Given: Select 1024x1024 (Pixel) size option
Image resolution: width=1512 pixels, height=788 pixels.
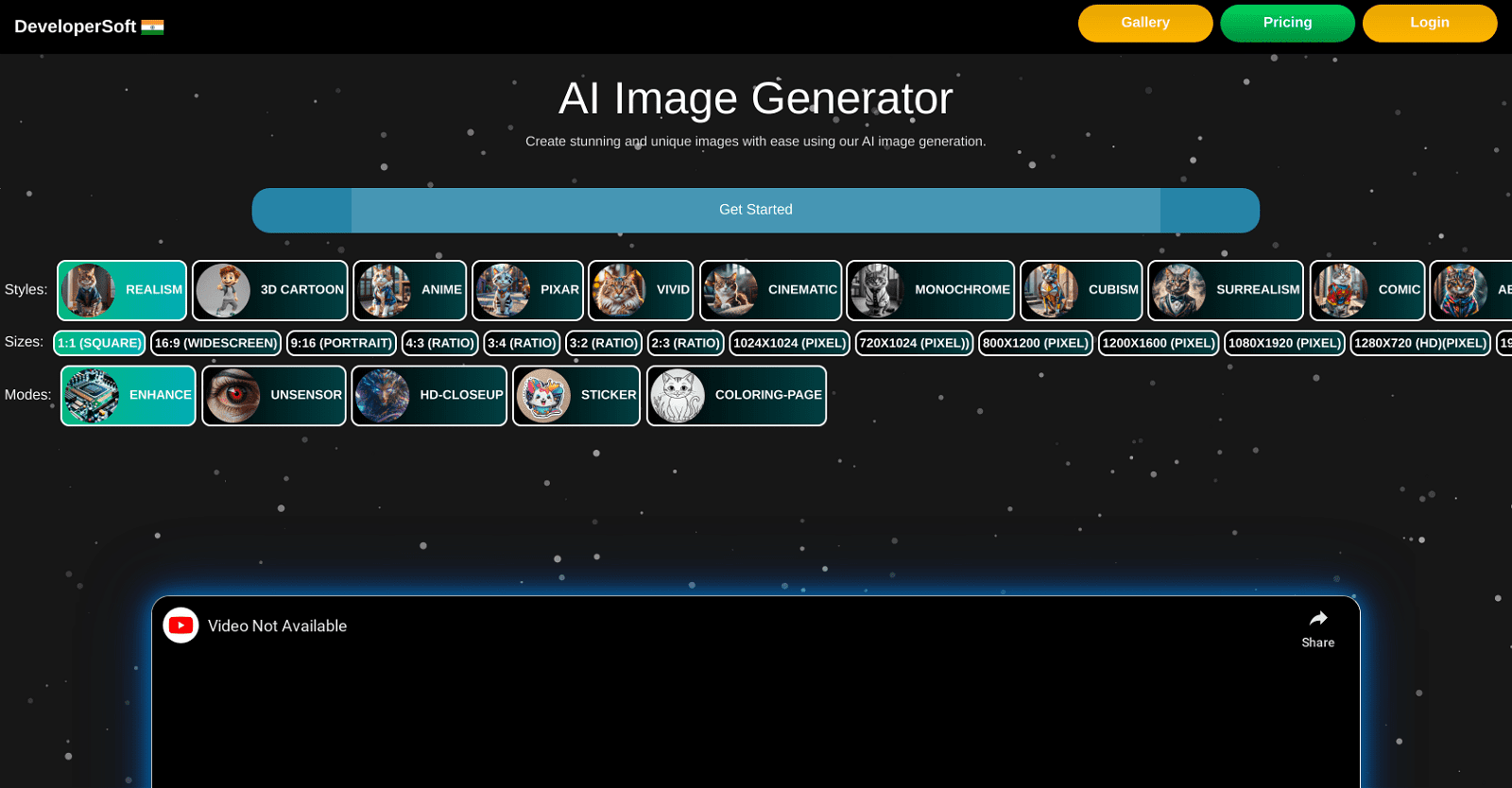Looking at the screenshot, I should click(x=789, y=343).
